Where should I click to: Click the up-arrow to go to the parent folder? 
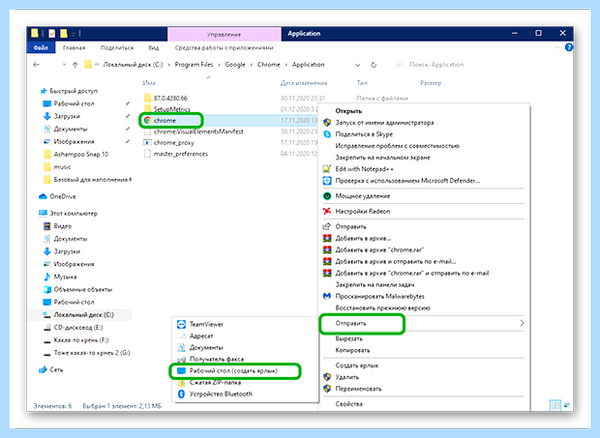click(75, 65)
